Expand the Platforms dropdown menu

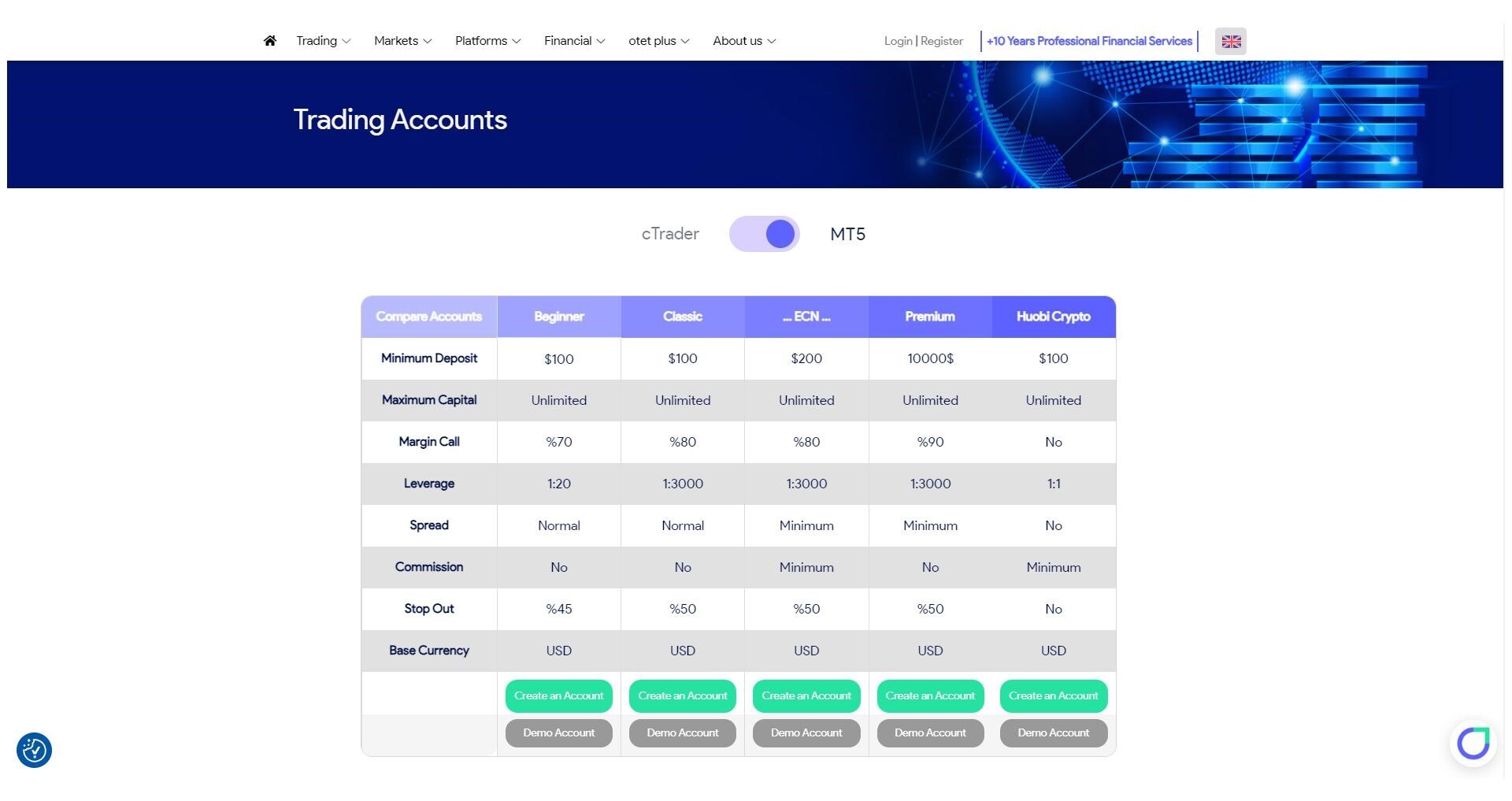[x=487, y=41]
